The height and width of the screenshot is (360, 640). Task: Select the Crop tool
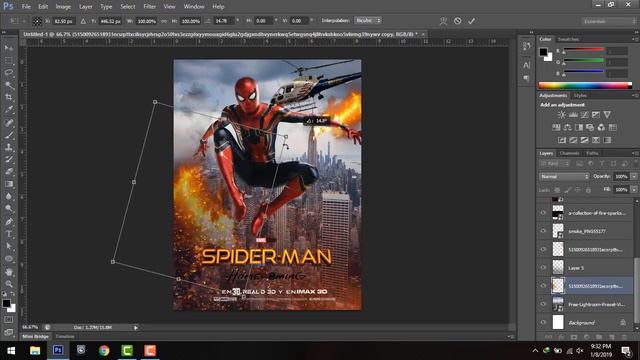point(9,97)
